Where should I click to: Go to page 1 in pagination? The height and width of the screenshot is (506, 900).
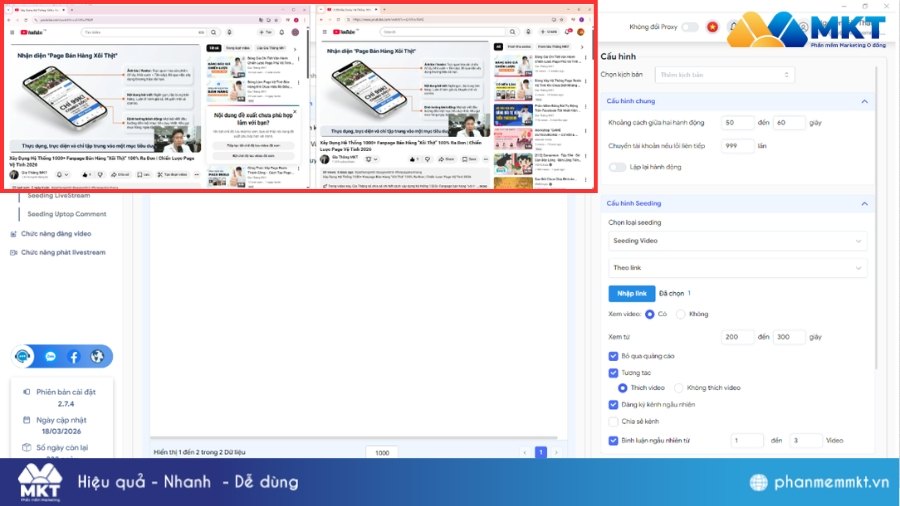[x=541, y=453]
